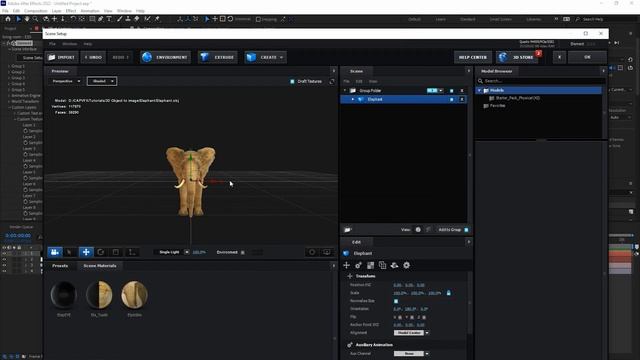Image resolution: width=640 pixels, height=360 pixels.
Task: Click the reload model icon in Edit panel
Action: [x=394, y=265]
